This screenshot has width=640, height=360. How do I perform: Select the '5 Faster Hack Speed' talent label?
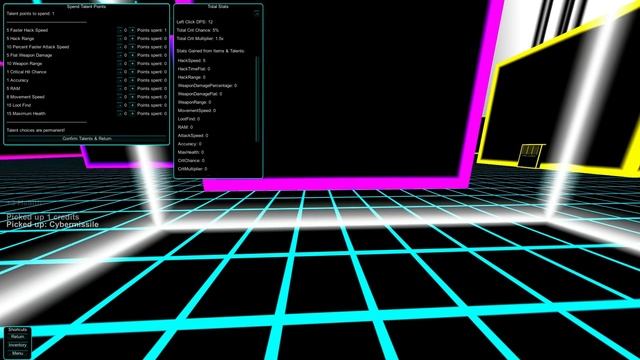click(x=27, y=30)
